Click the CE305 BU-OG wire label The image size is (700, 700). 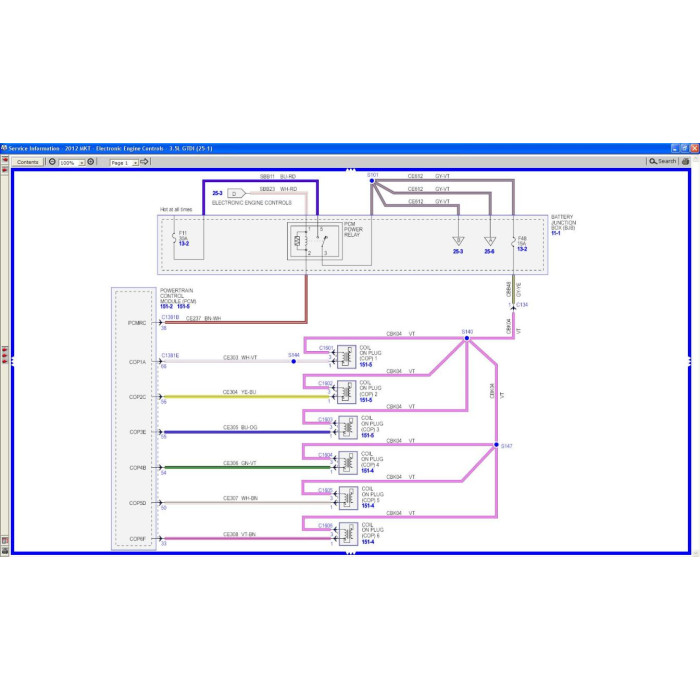240,428
